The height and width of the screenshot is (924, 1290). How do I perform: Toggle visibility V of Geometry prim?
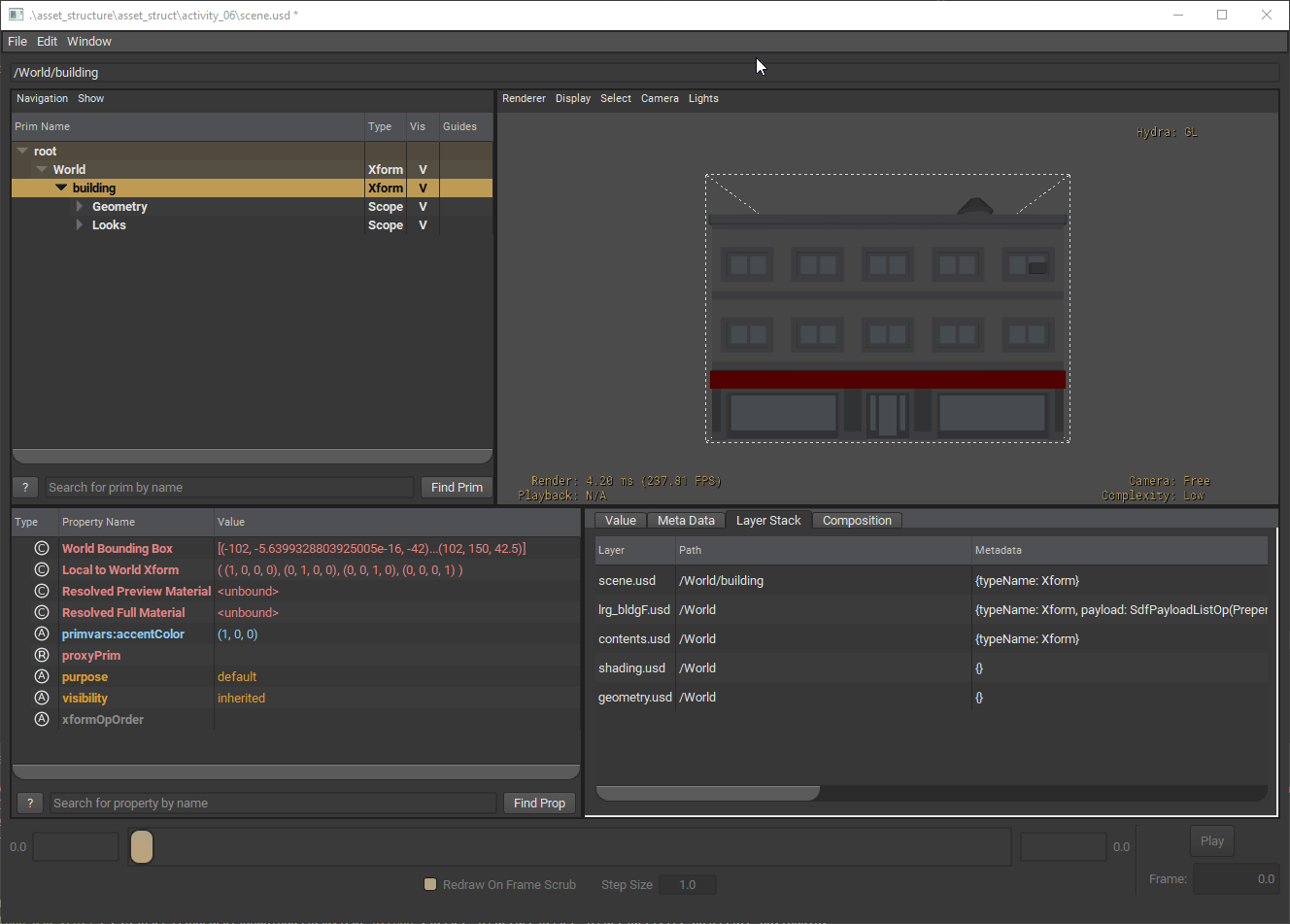pyautogui.click(x=423, y=207)
